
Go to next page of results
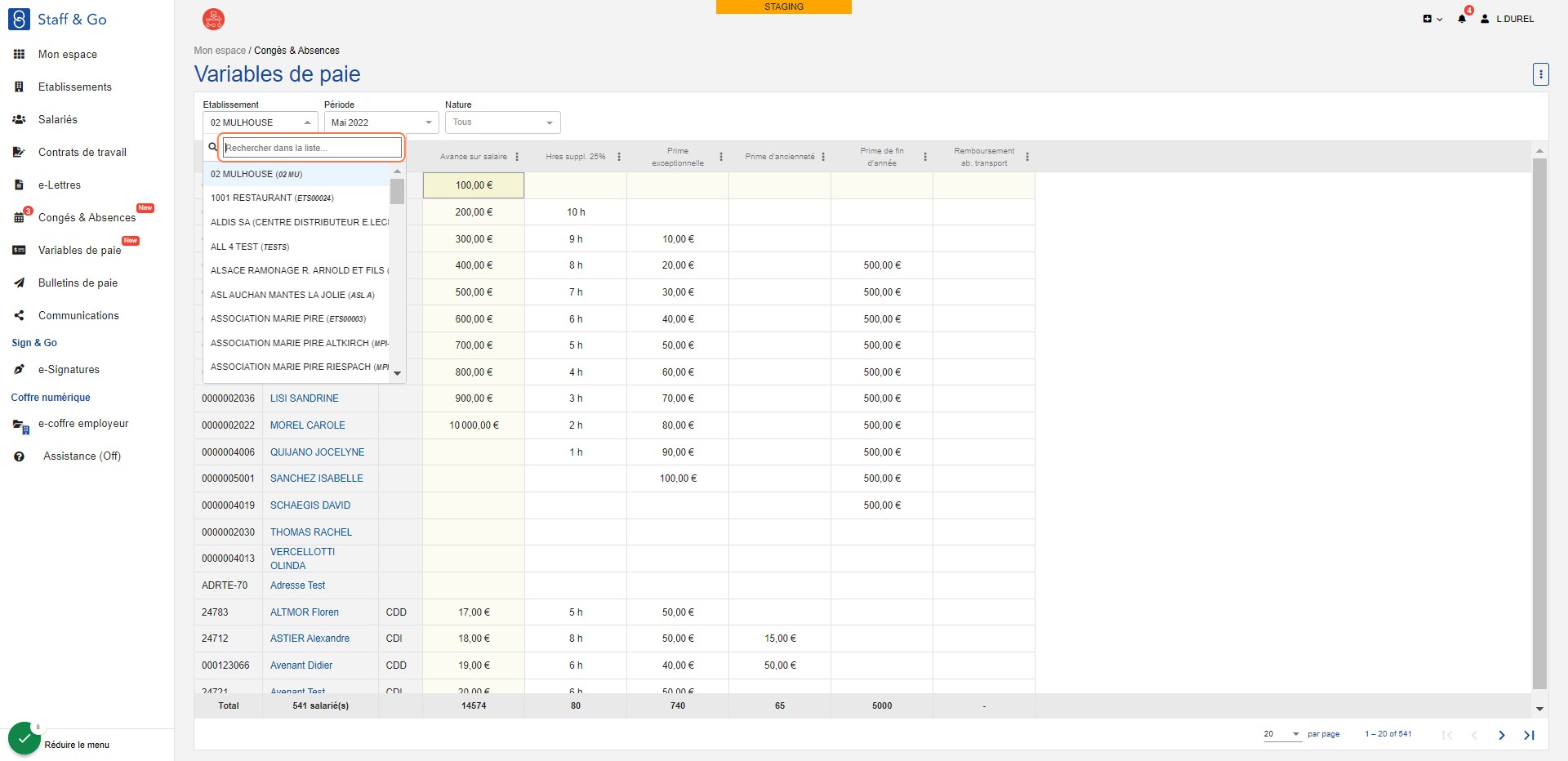[1501, 735]
